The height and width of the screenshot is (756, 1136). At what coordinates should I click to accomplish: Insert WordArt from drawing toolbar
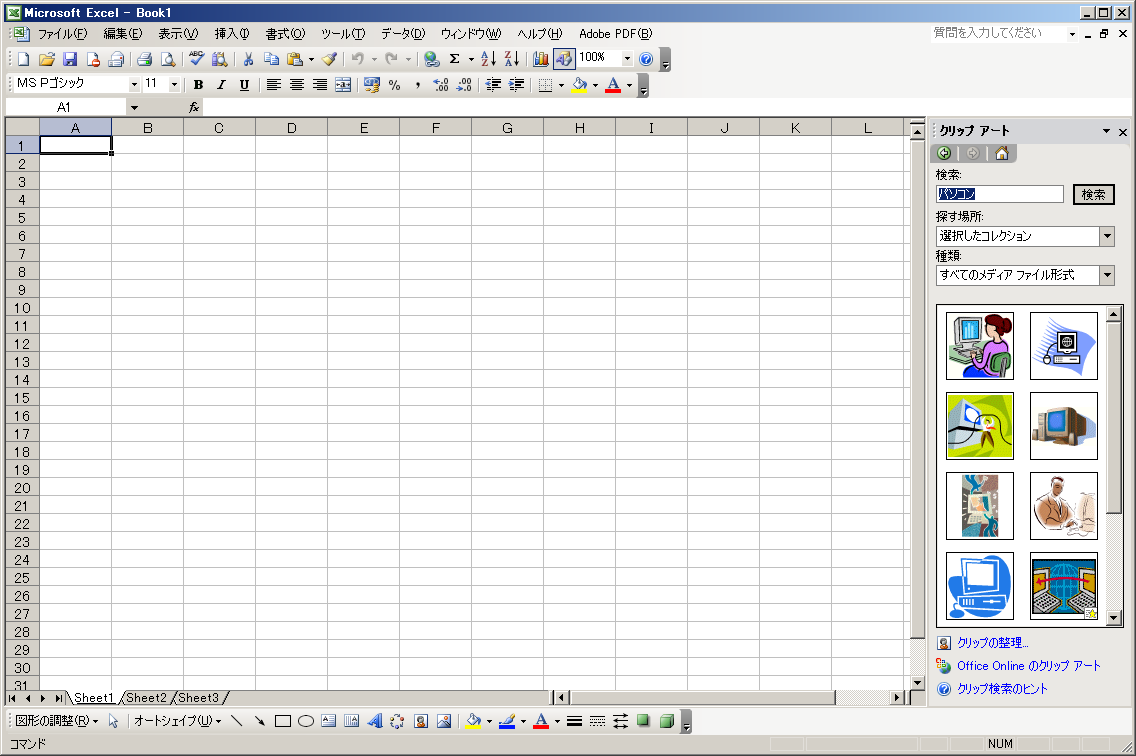pos(375,720)
